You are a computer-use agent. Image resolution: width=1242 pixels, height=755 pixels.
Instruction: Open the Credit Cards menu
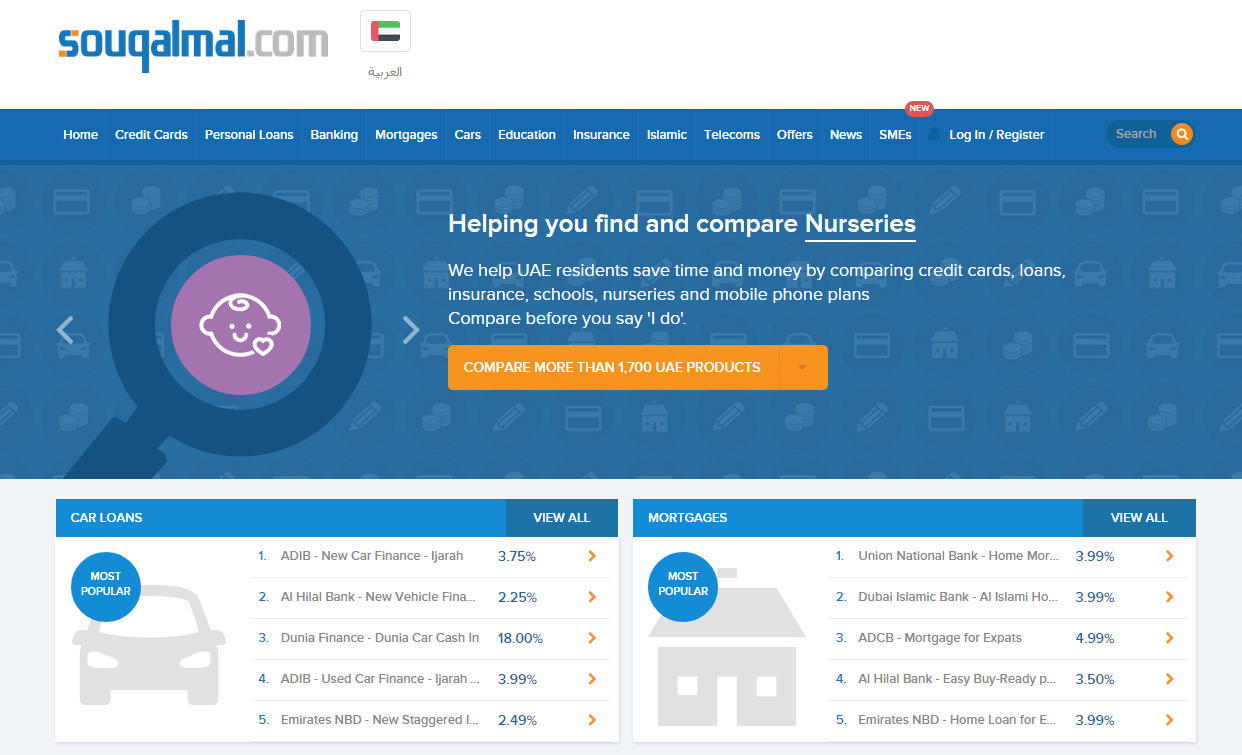(x=151, y=135)
